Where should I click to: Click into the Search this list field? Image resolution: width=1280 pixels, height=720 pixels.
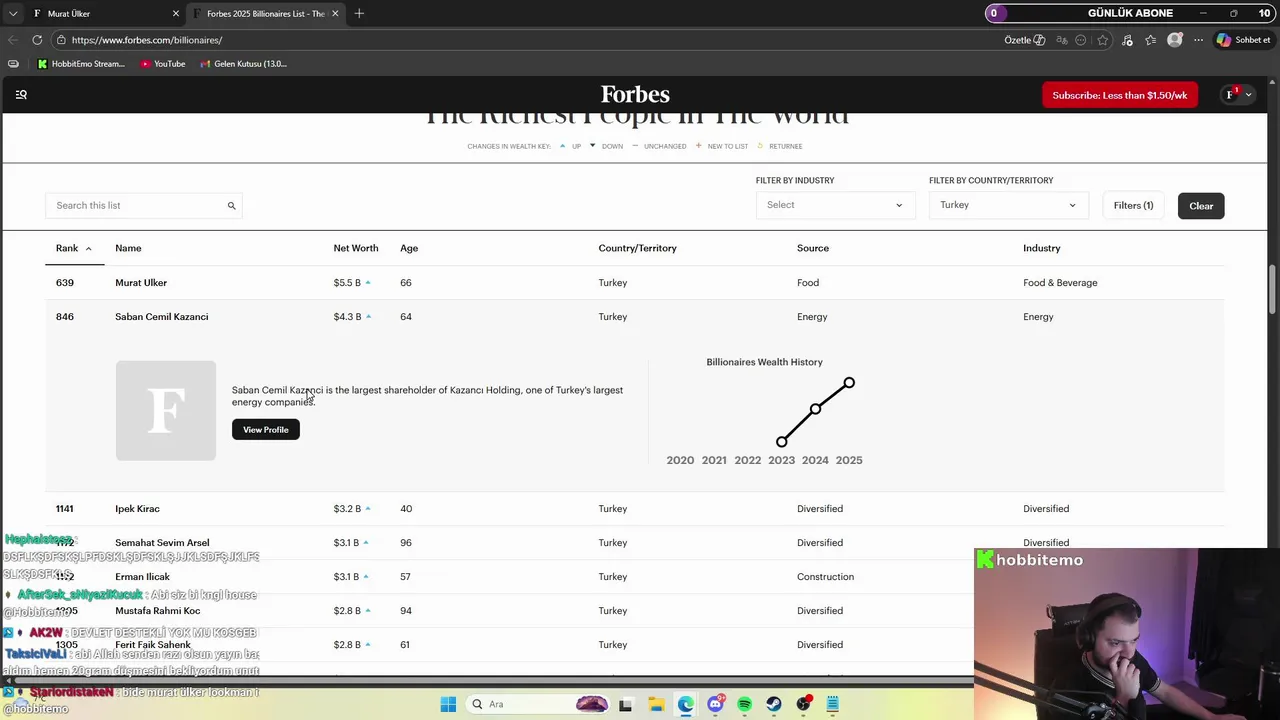coord(144,206)
